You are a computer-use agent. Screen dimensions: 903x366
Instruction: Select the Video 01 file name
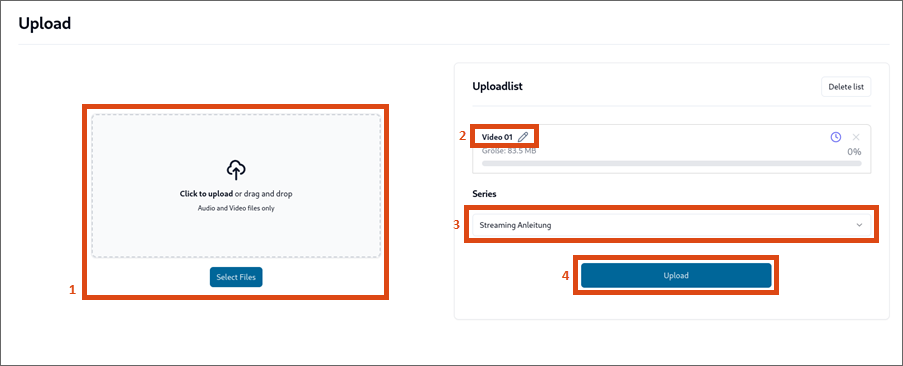(497, 137)
